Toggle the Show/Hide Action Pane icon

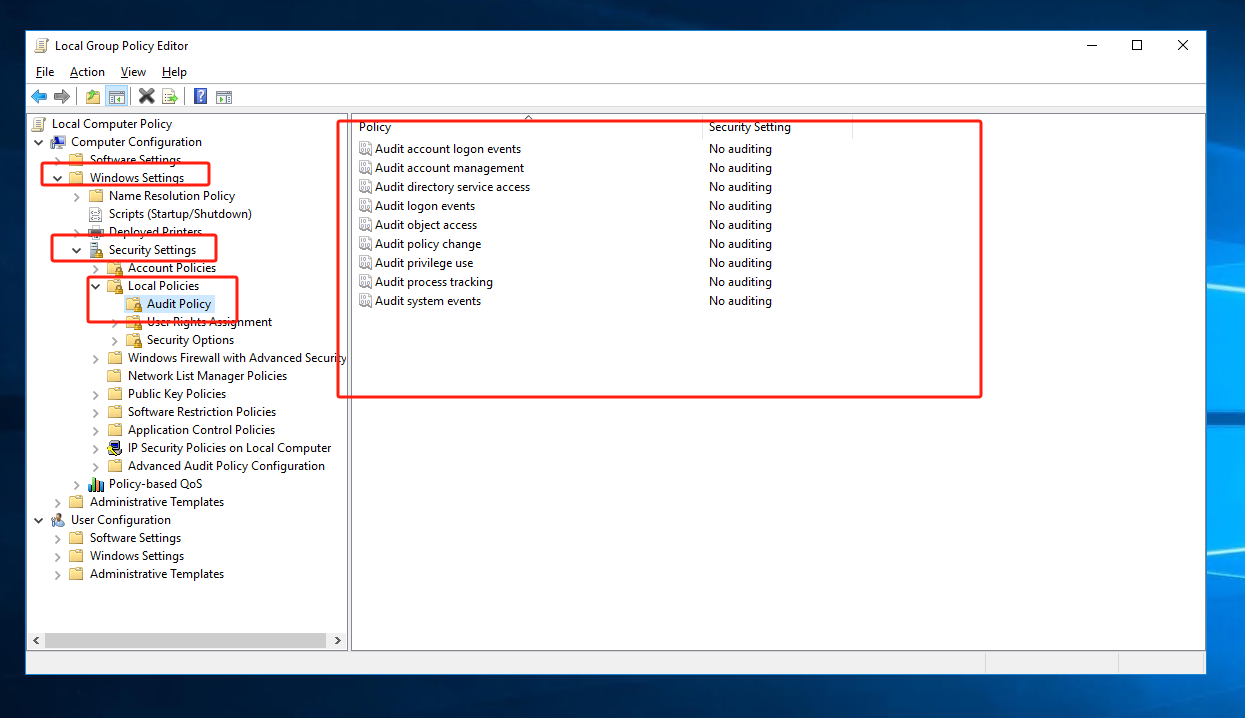(224, 97)
